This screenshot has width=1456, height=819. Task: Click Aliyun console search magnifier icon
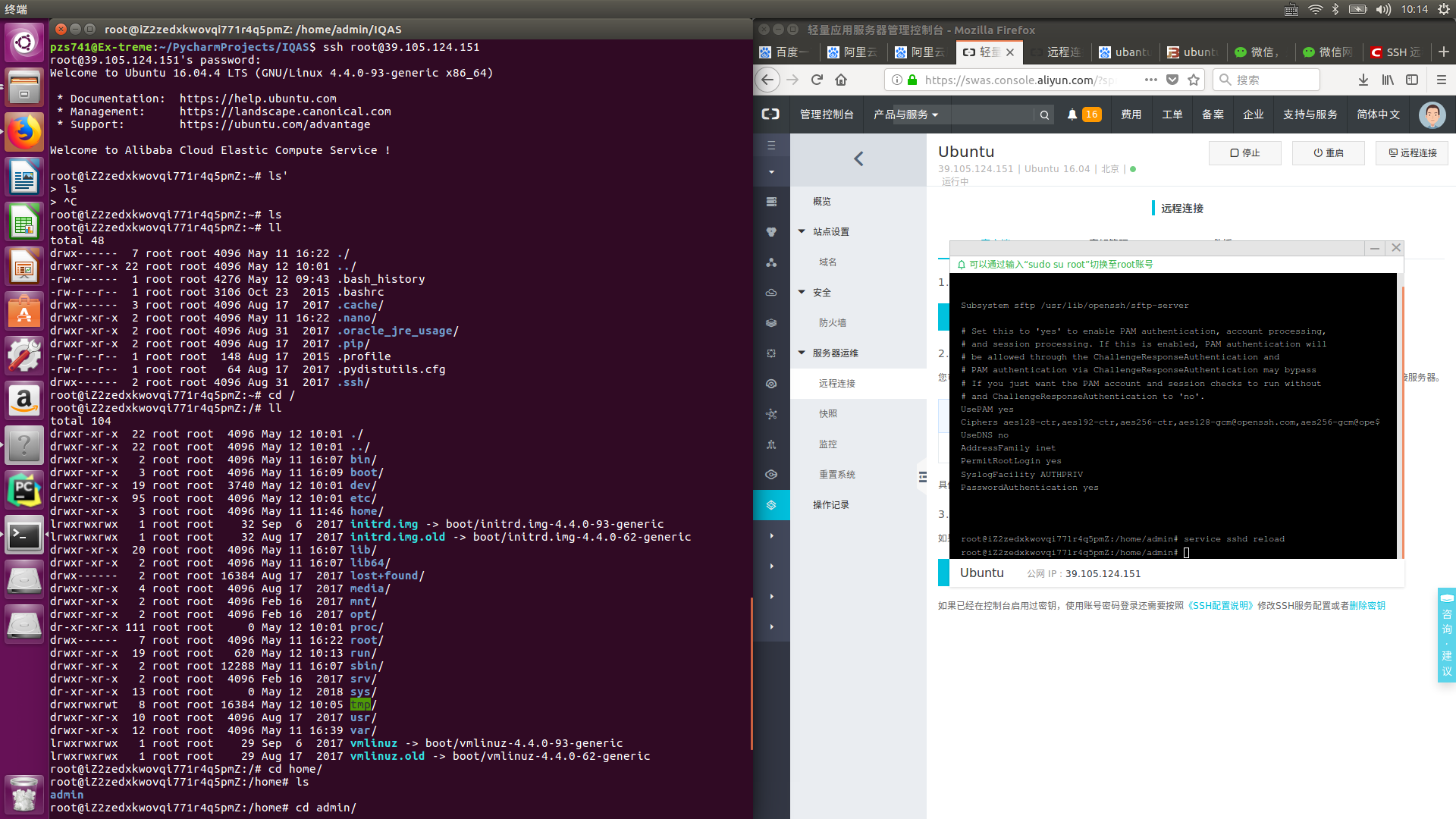coord(1044,115)
